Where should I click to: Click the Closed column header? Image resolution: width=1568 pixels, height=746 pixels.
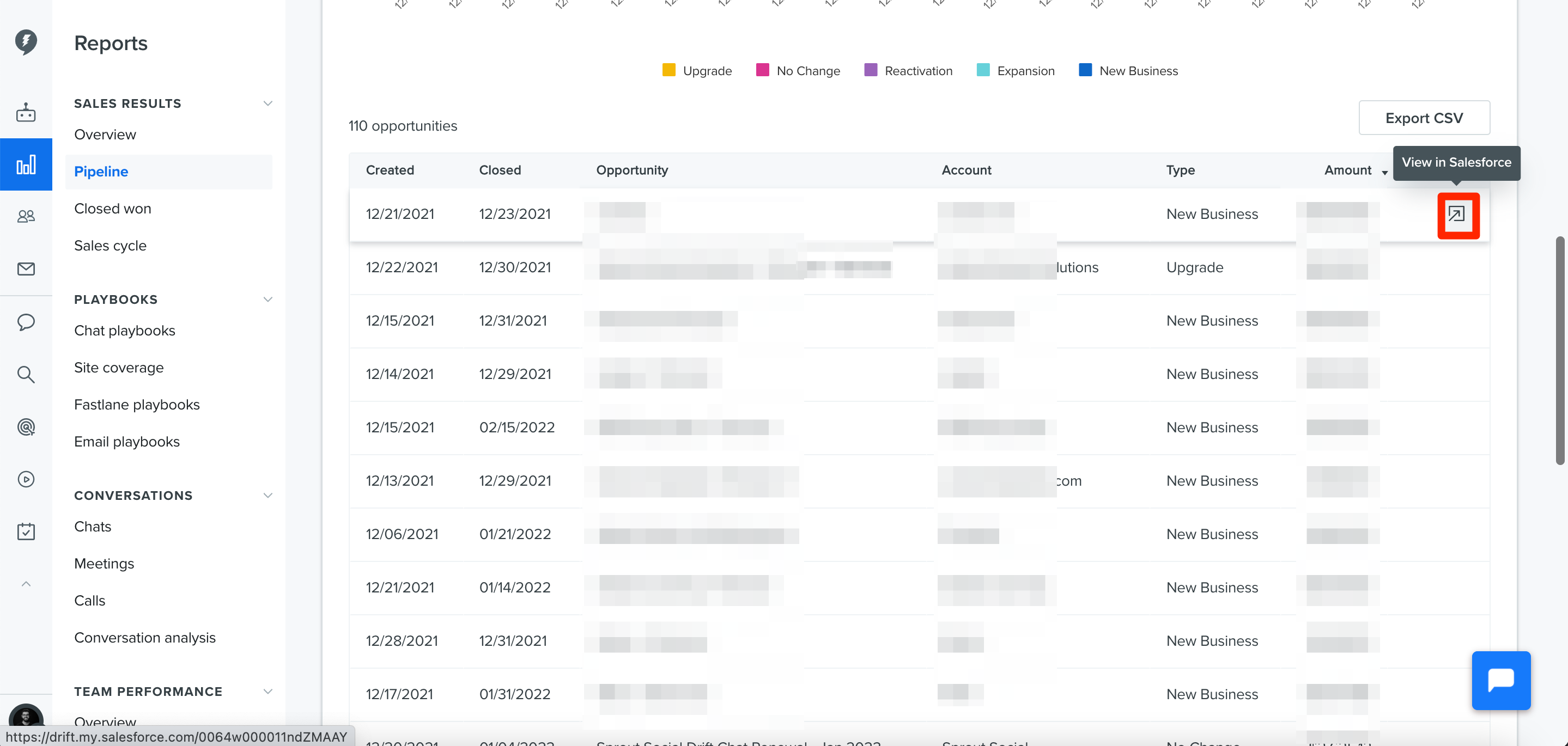(500, 170)
